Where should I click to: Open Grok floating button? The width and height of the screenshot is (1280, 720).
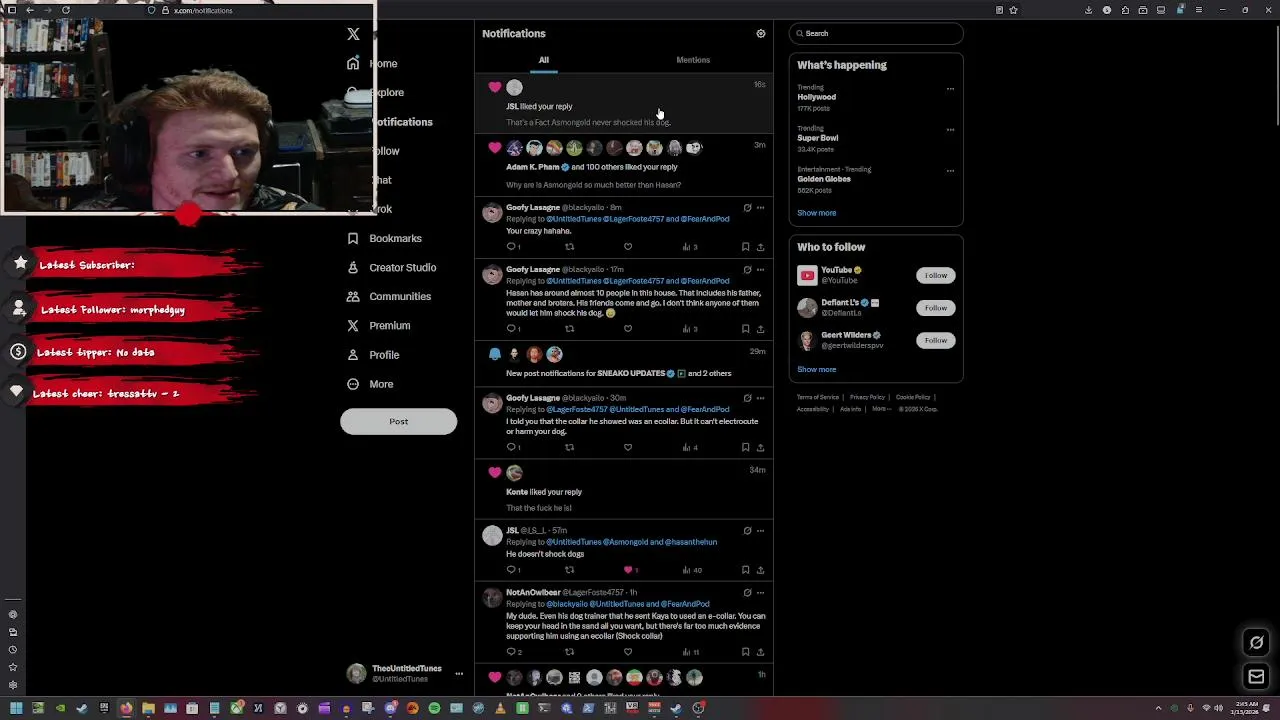(x=1257, y=643)
